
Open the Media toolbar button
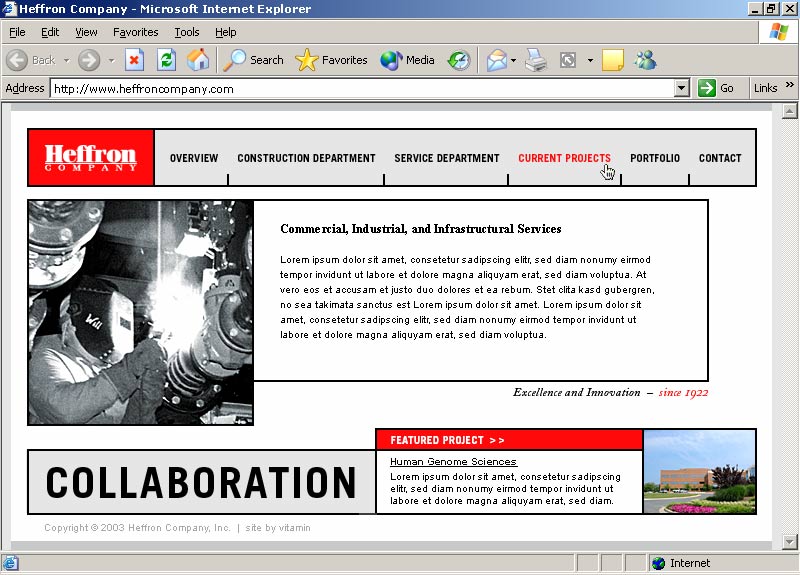(x=407, y=60)
